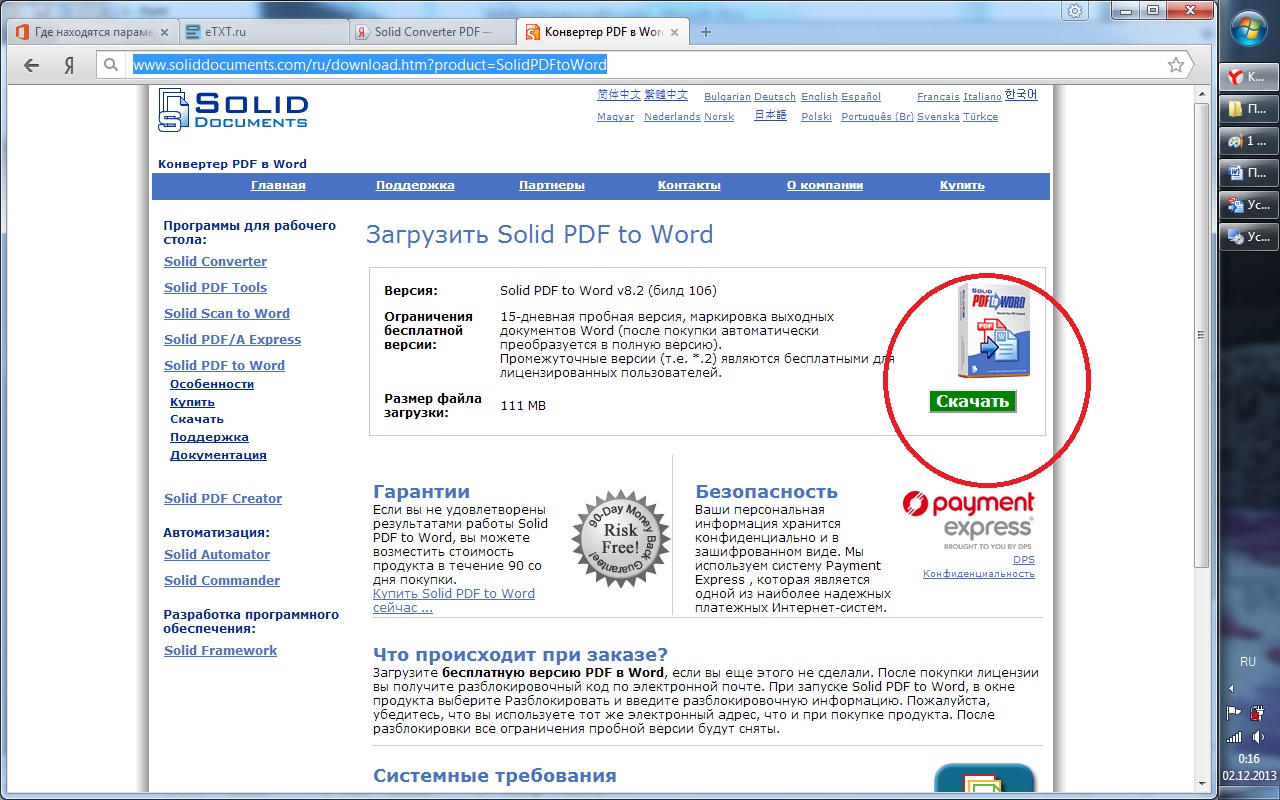Open a new browser tab

click(706, 32)
